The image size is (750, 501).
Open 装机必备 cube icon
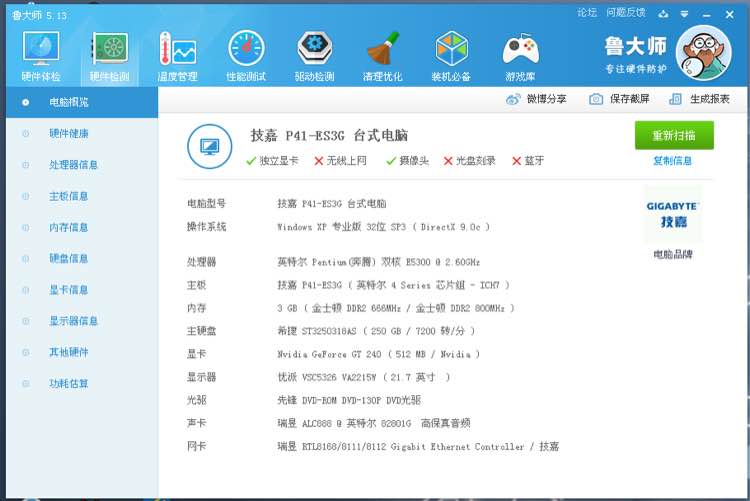pos(452,48)
